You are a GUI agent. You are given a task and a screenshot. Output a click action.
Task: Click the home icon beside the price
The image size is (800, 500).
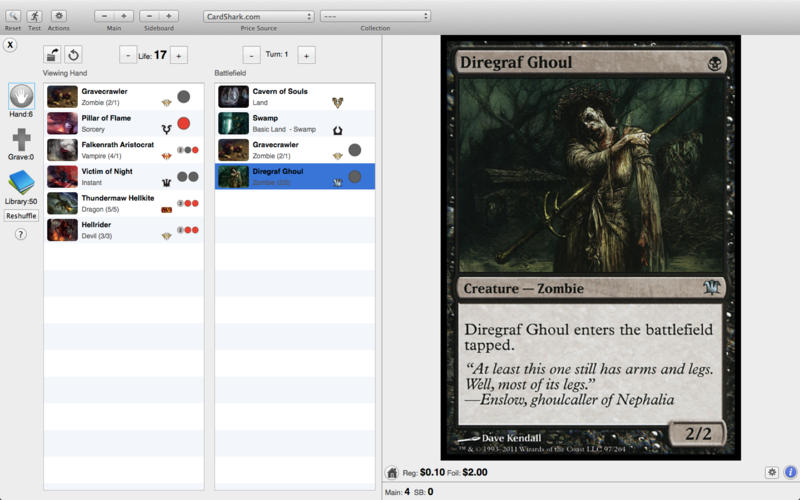point(394,472)
